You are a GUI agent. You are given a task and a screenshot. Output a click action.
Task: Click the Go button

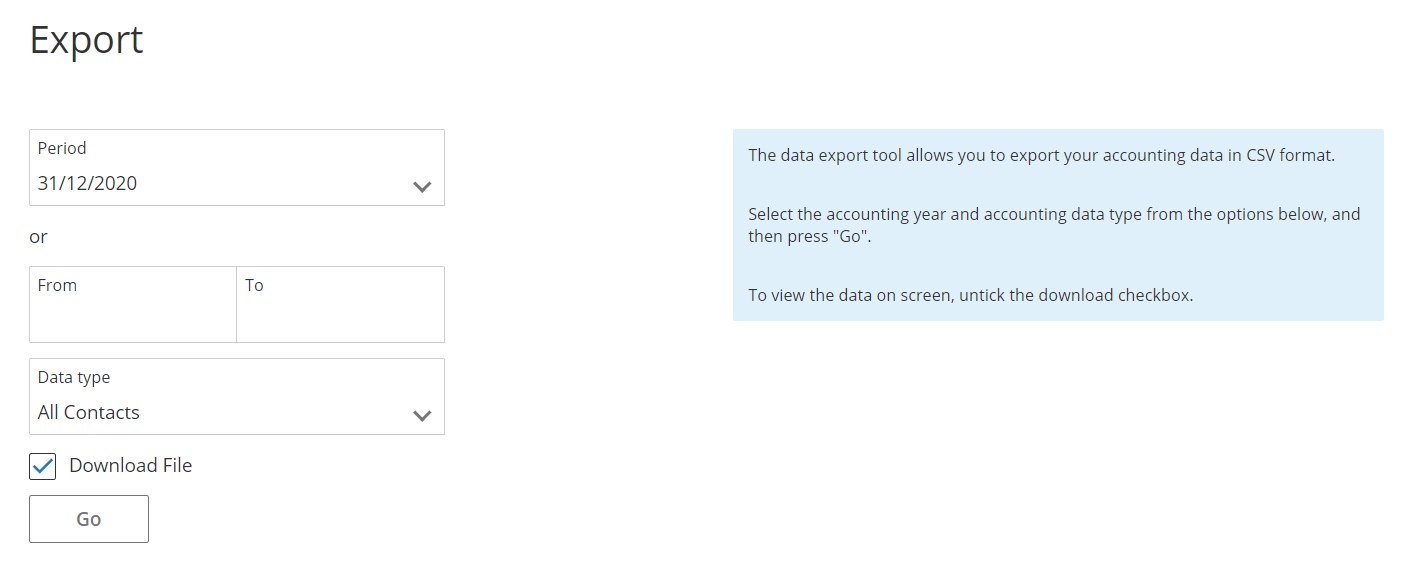(x=89, y=519)
